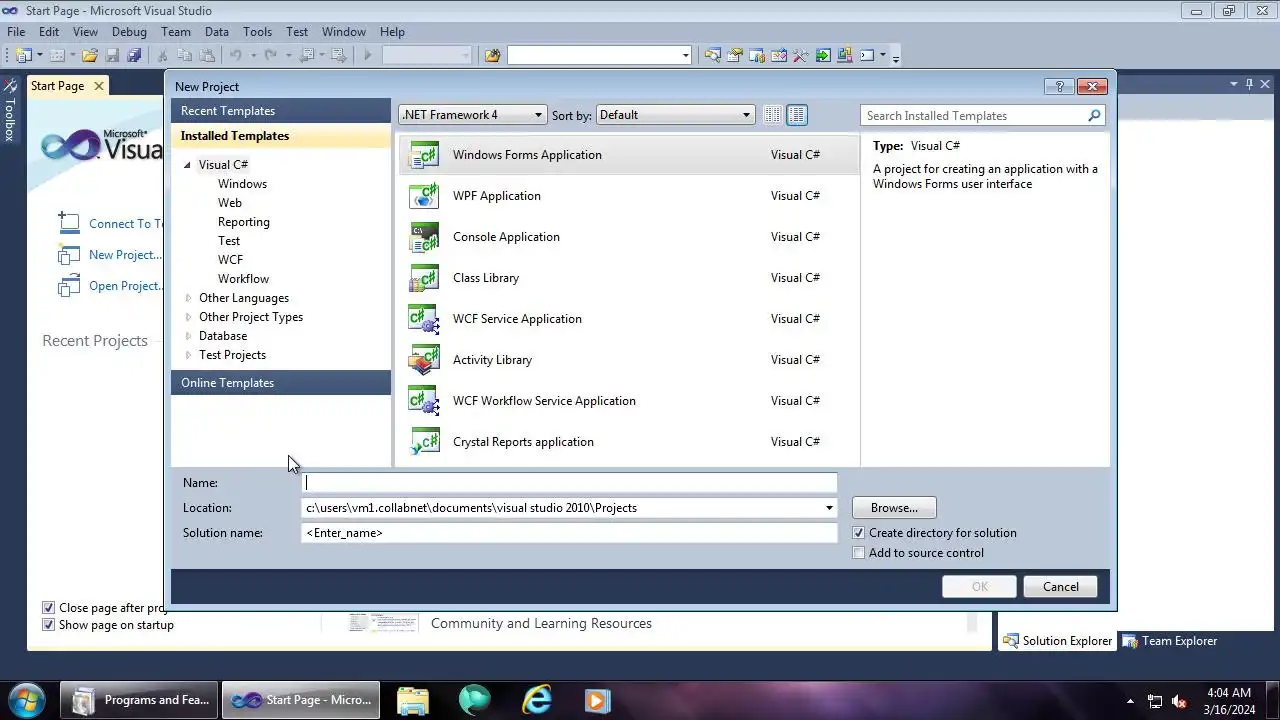The width and height of the screenshot is (1280, 720).
Task: Click the Find in Files toolbar icon
Action: (x=492, y=56)
